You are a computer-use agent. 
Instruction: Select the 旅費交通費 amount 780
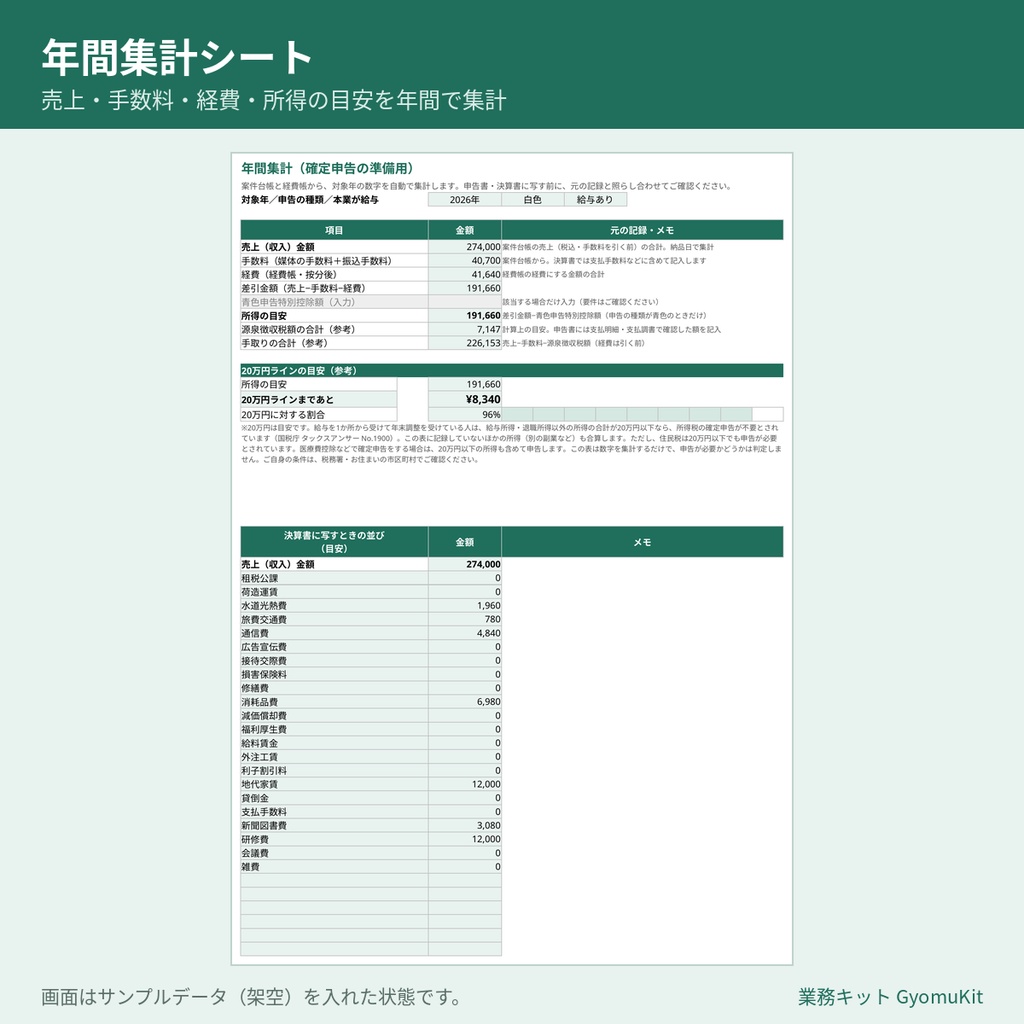pos(464,619)
